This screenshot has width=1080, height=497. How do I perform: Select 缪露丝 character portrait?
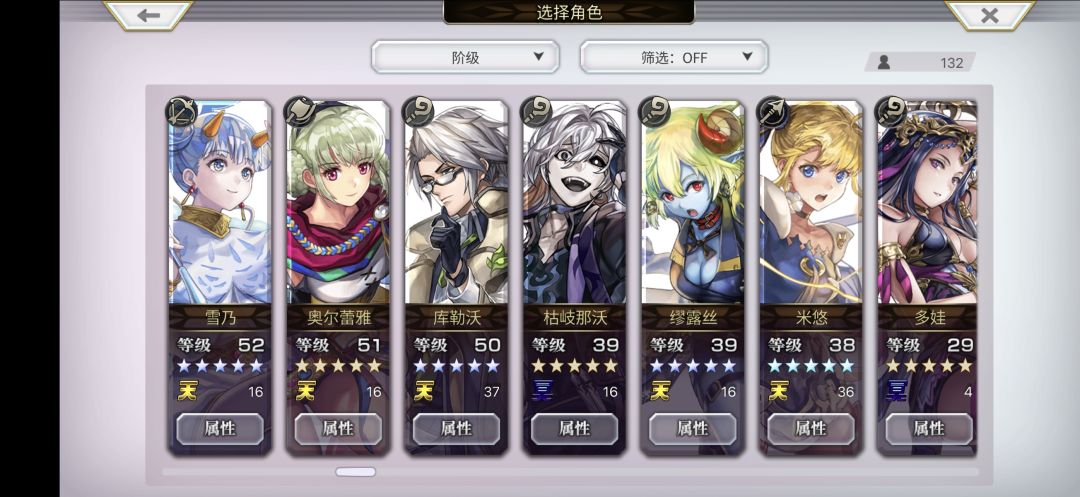click(x=692, y=203)
